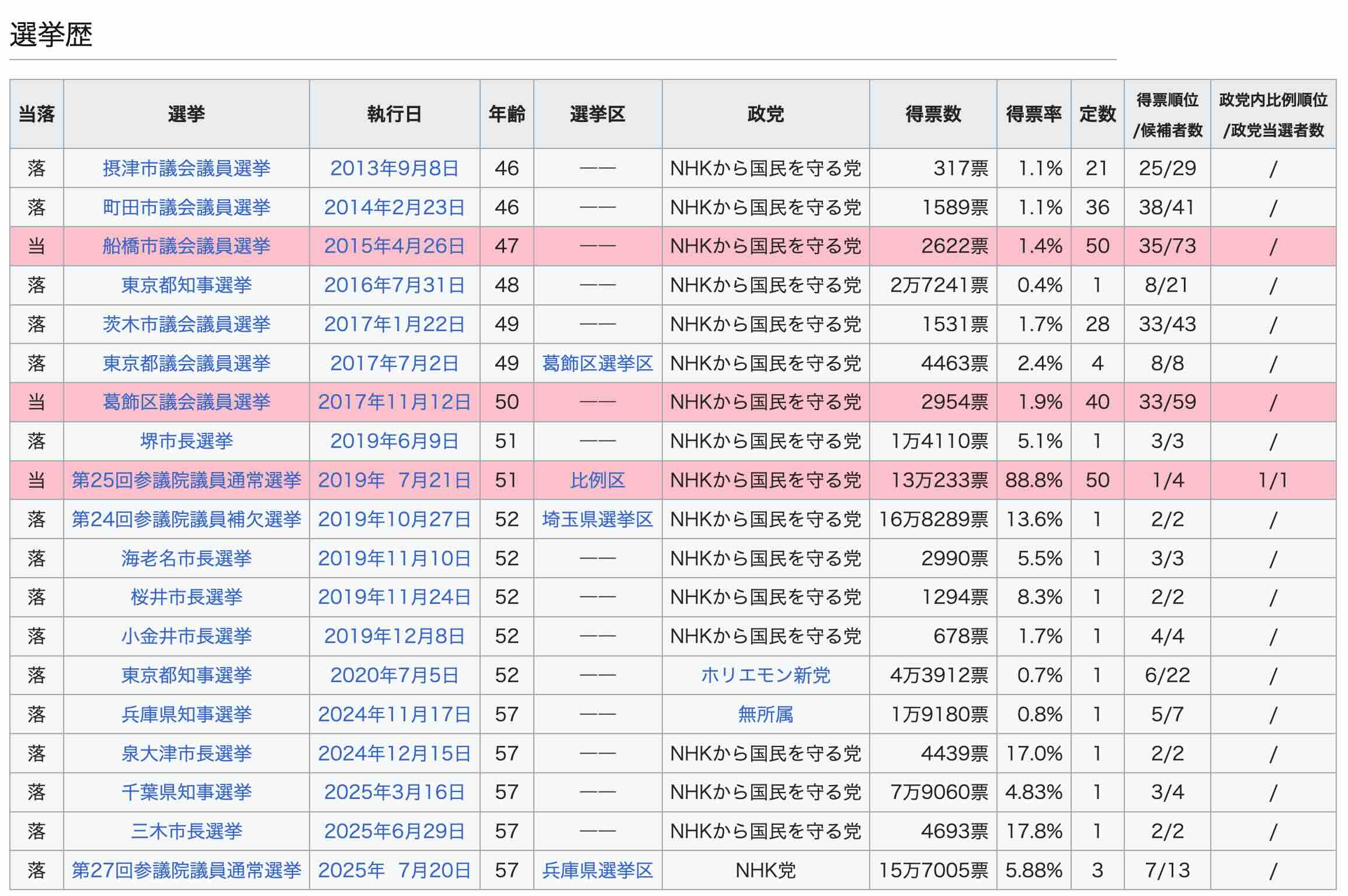This screenshot has height=896, width=1348.
Task: Open the 堺市長選挙 link
Action: (x=186, y=441)
